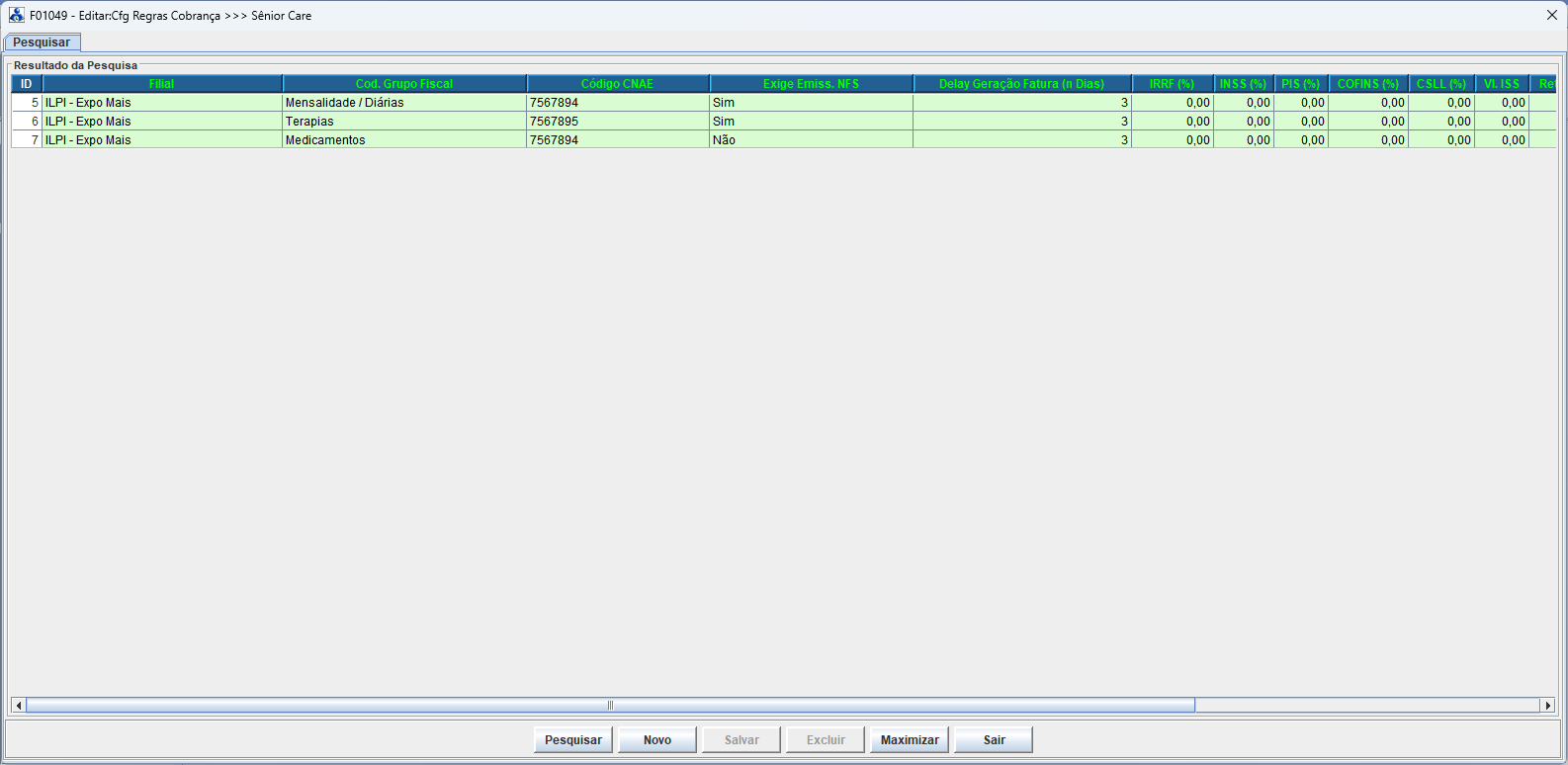Click the Mensalidade / Diárias cell
1568x765 pixels.
coord(404,103)
